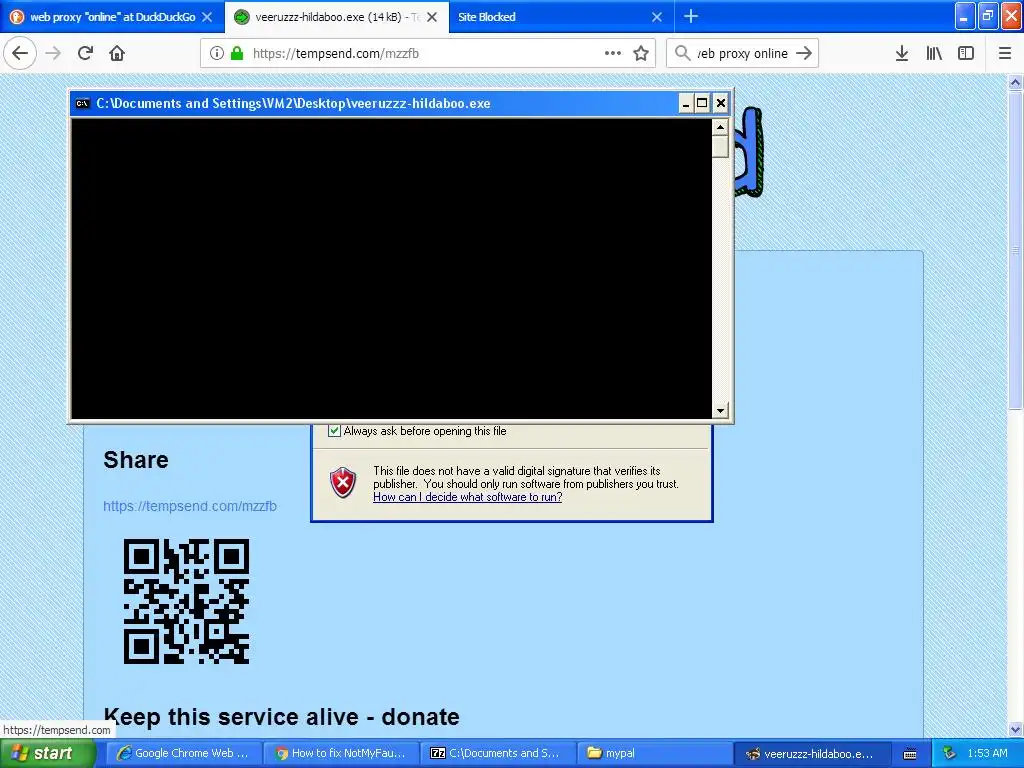Click the browser forward arrow
1024x768 pixels.
pyautogui.click(x=54, y=53)
